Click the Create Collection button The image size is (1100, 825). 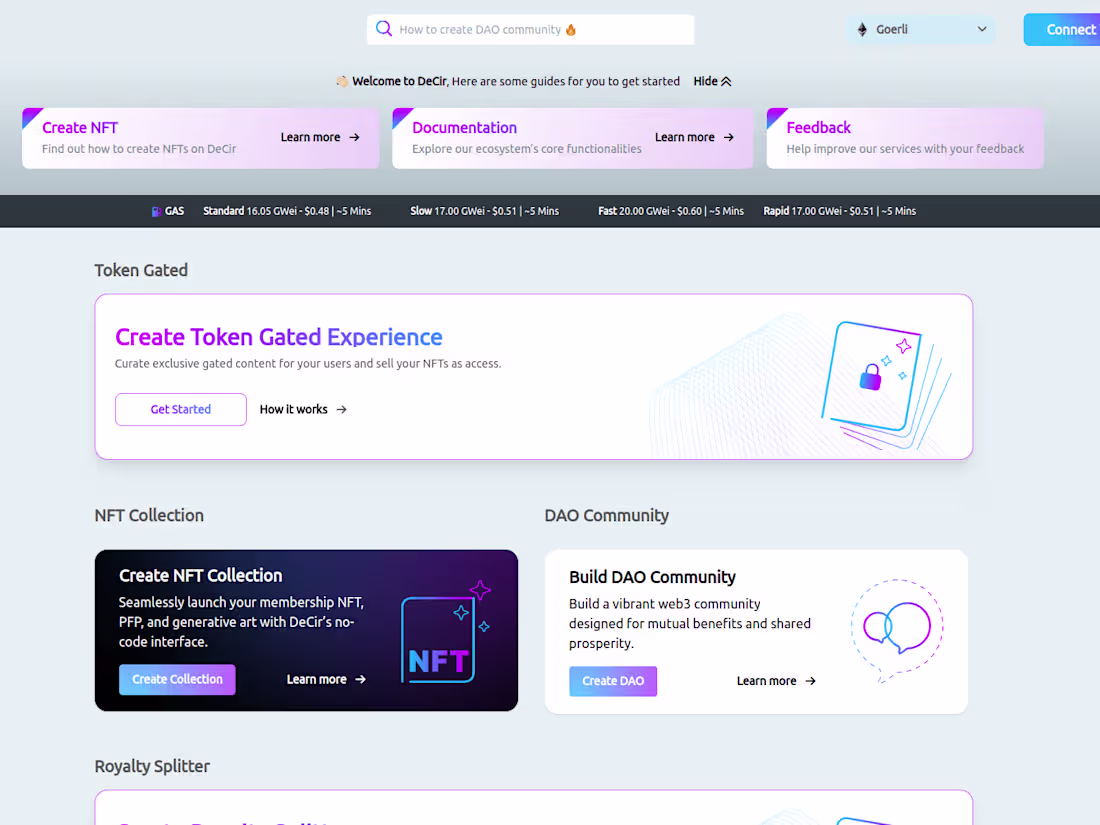177,679
